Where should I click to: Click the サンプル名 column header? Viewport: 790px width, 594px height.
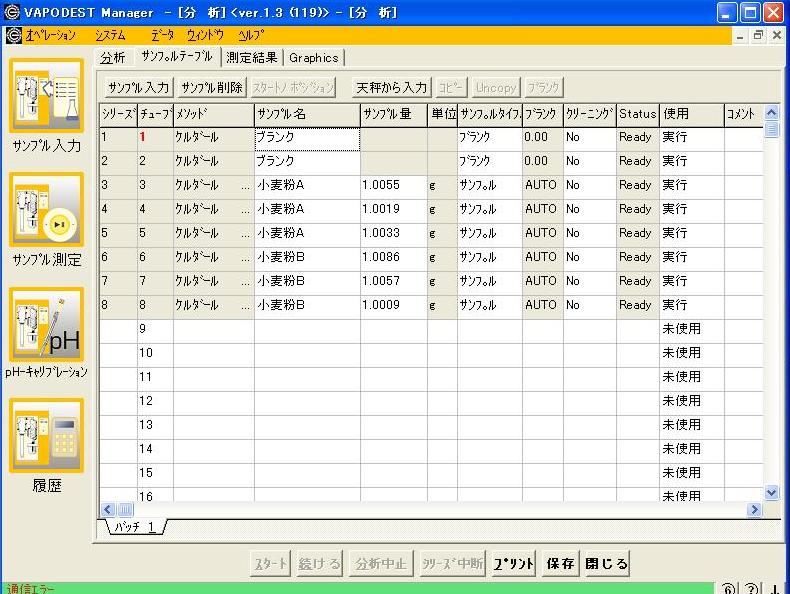point(307,114)
